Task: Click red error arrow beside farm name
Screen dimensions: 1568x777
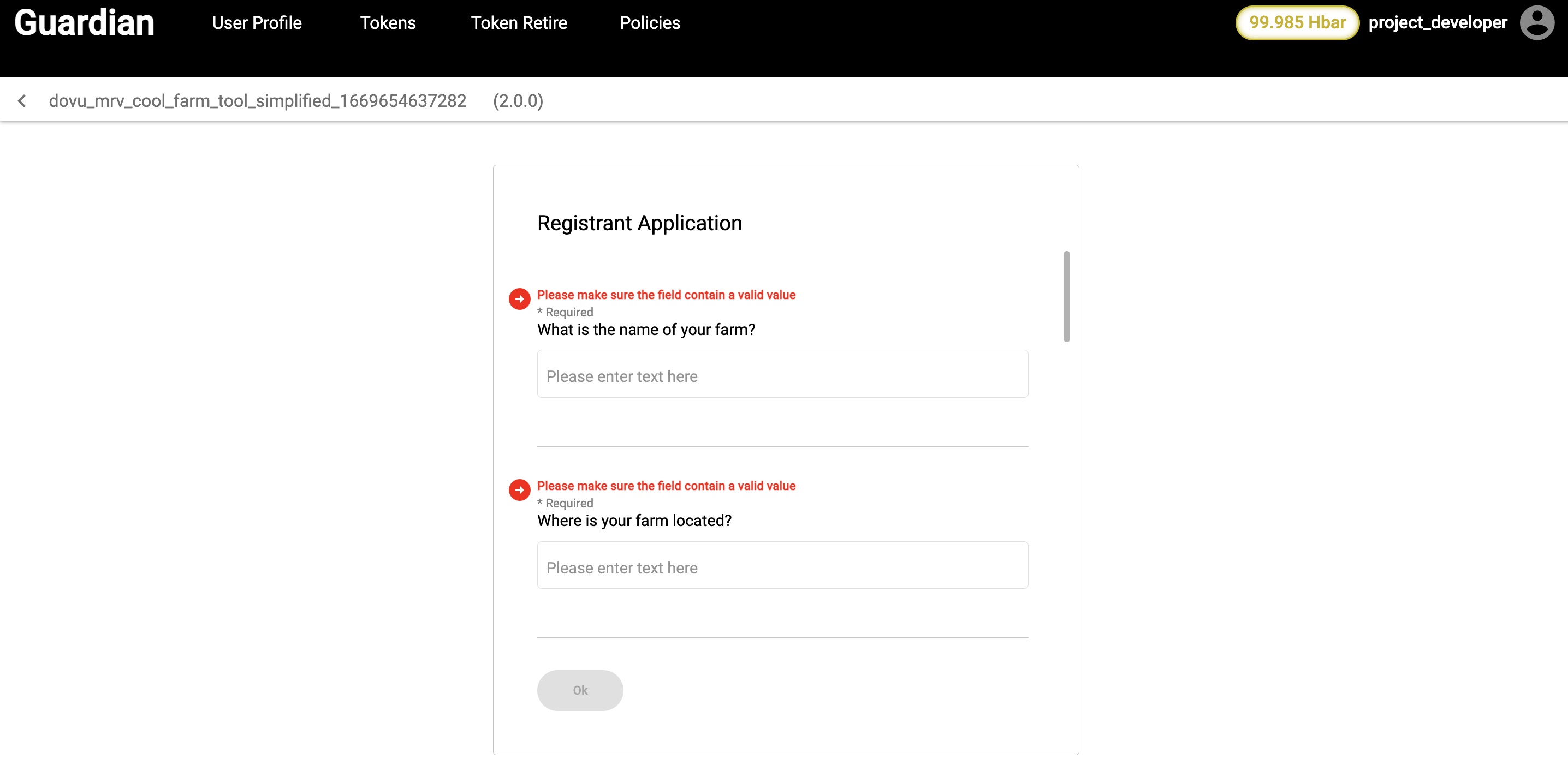Action: (x=519, y=299)
